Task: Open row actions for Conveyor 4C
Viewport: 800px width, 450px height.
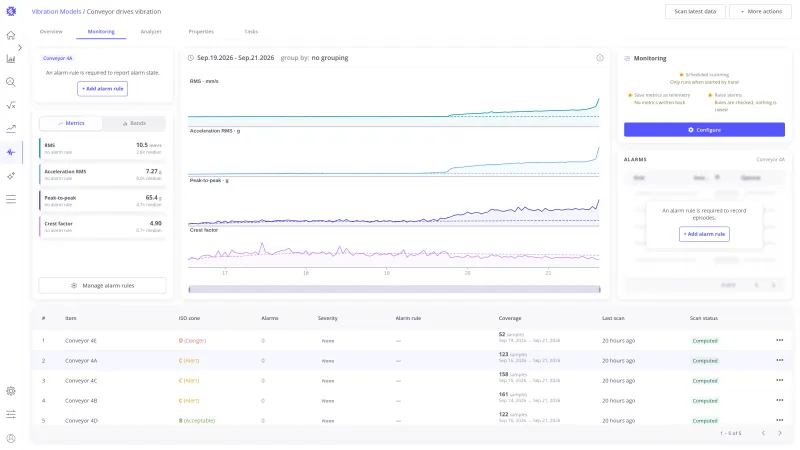Action: 779,380
